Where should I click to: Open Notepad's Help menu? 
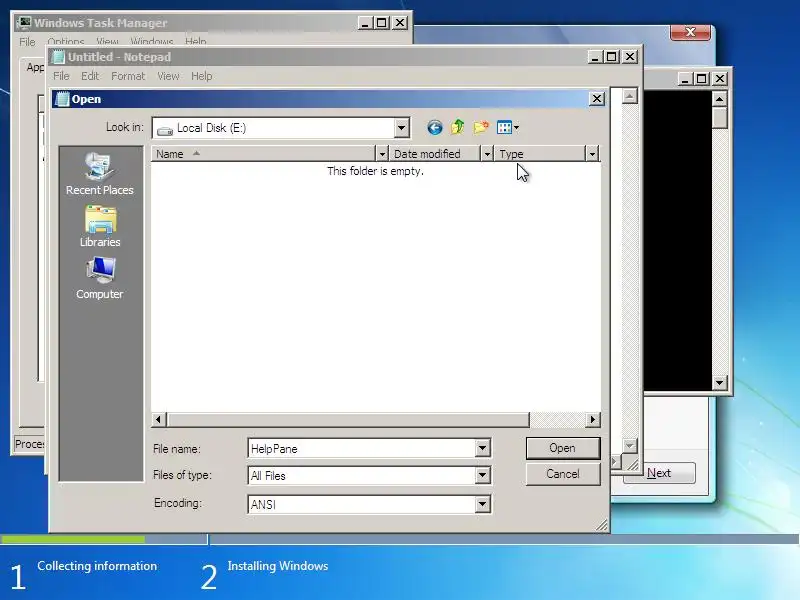[202, 76]
